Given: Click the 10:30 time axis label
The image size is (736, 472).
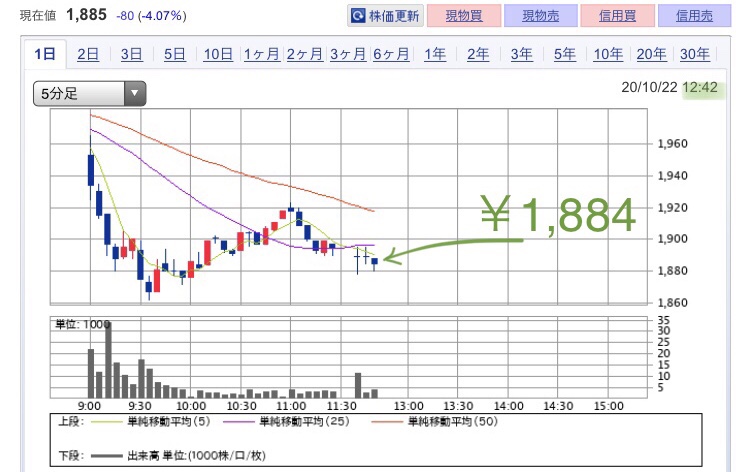Looking at the screenshot, I should [x=241, y=406].
